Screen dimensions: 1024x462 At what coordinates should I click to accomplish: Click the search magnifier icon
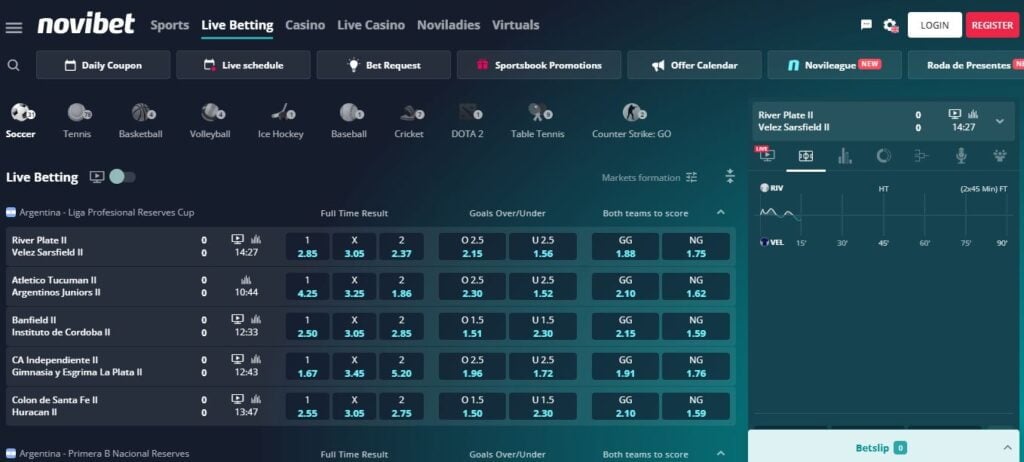click(x=14, y=65)
